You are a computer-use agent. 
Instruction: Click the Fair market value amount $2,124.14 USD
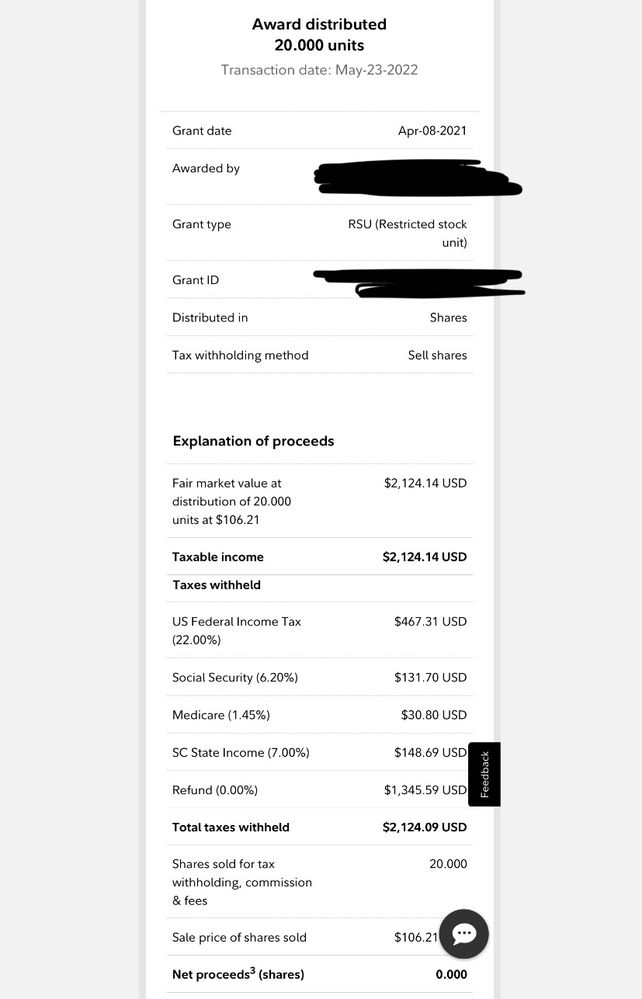pos(425,483)
